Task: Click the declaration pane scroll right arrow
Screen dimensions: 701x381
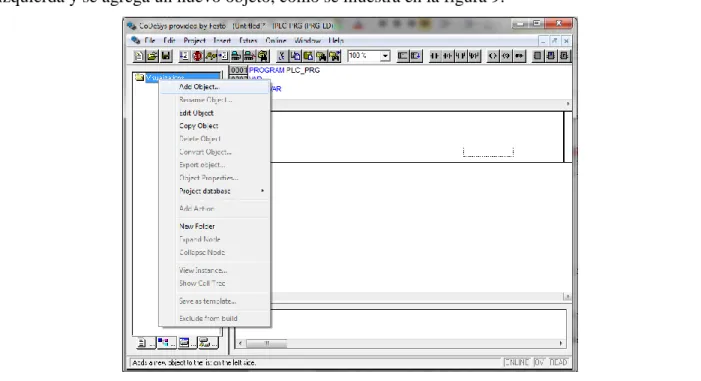Action: point(568,104)
